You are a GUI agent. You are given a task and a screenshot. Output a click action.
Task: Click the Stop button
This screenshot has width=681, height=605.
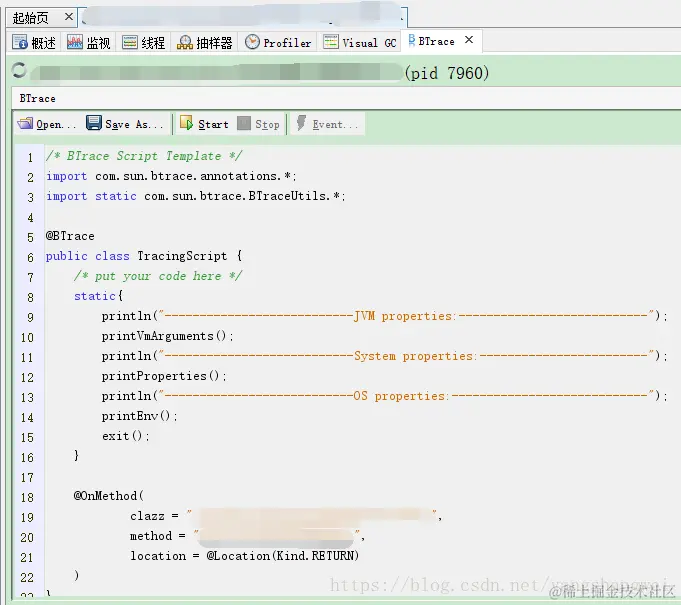point(258,124)
